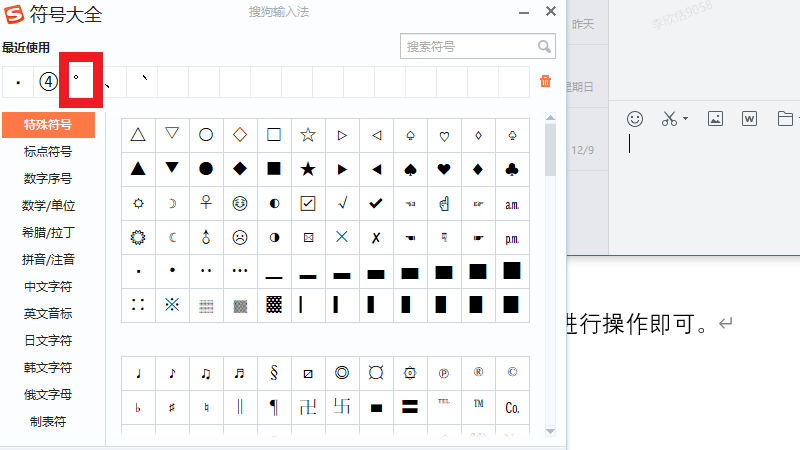Click the symbol list vertical scrollbar
The height and width of the screenshot is (450, 800).
[550, 150]
